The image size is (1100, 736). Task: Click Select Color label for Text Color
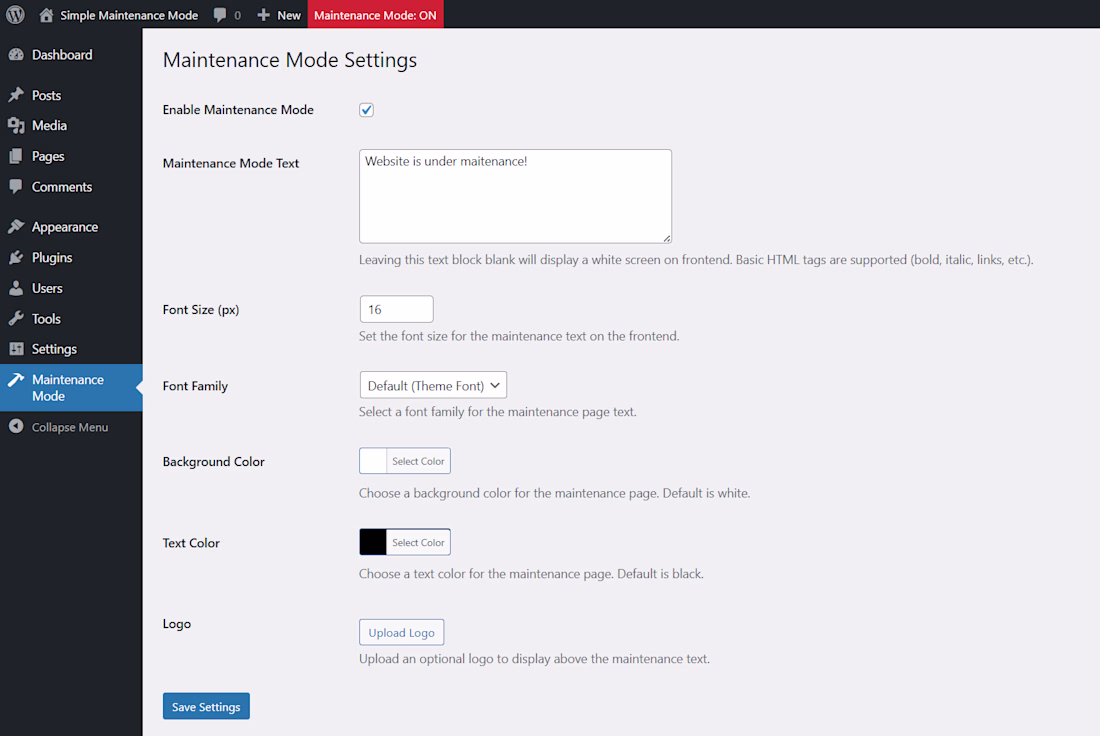[x=418, y=542]
